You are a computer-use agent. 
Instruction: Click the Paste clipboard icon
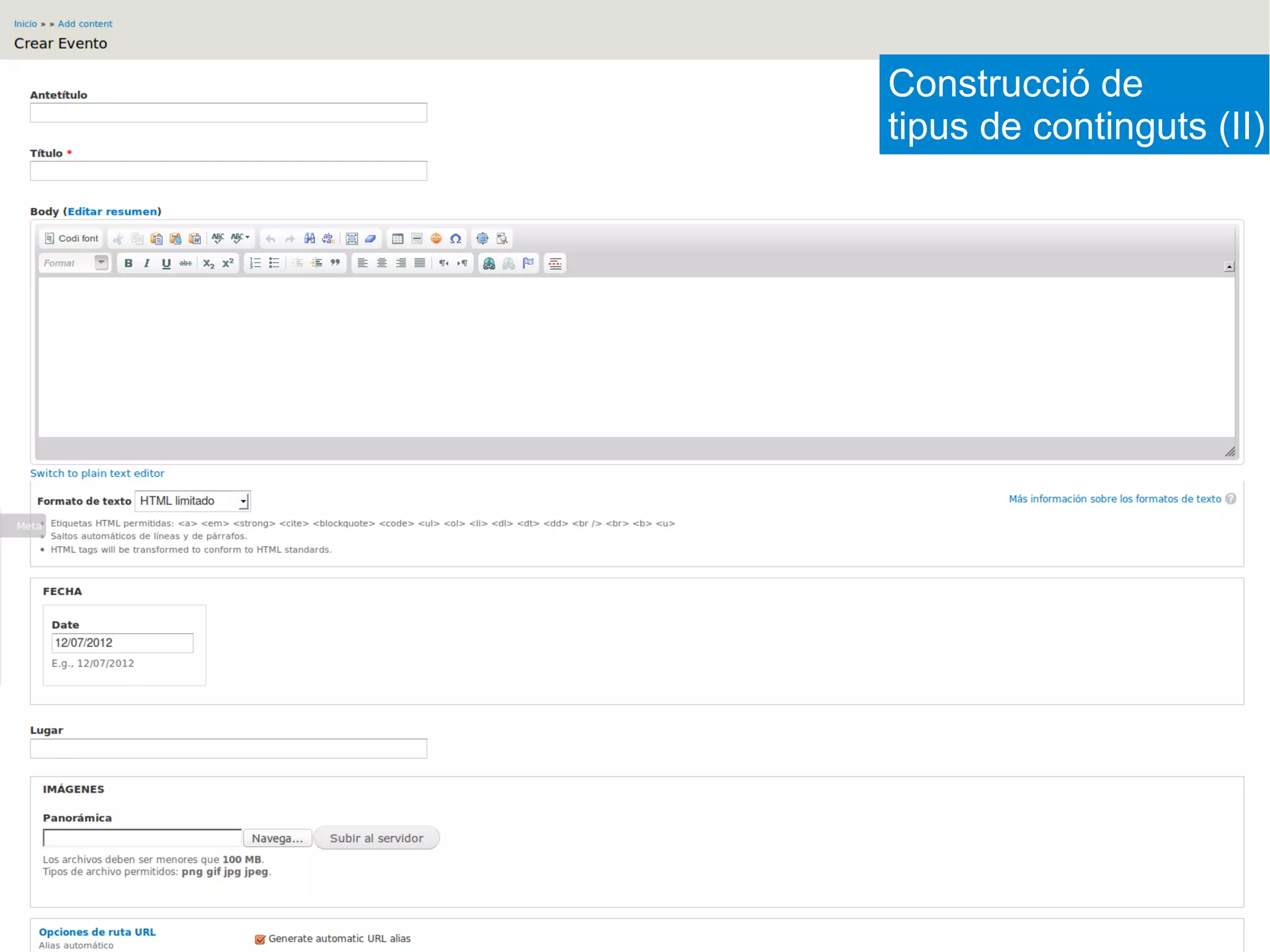pos(156,238)
